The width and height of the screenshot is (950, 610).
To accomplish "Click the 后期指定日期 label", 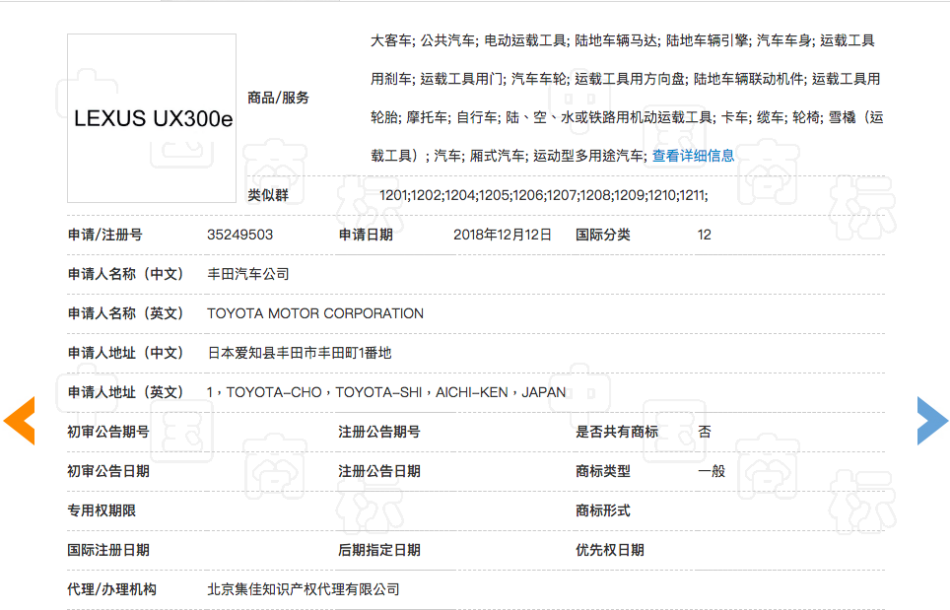I will (x=379, y=550).
